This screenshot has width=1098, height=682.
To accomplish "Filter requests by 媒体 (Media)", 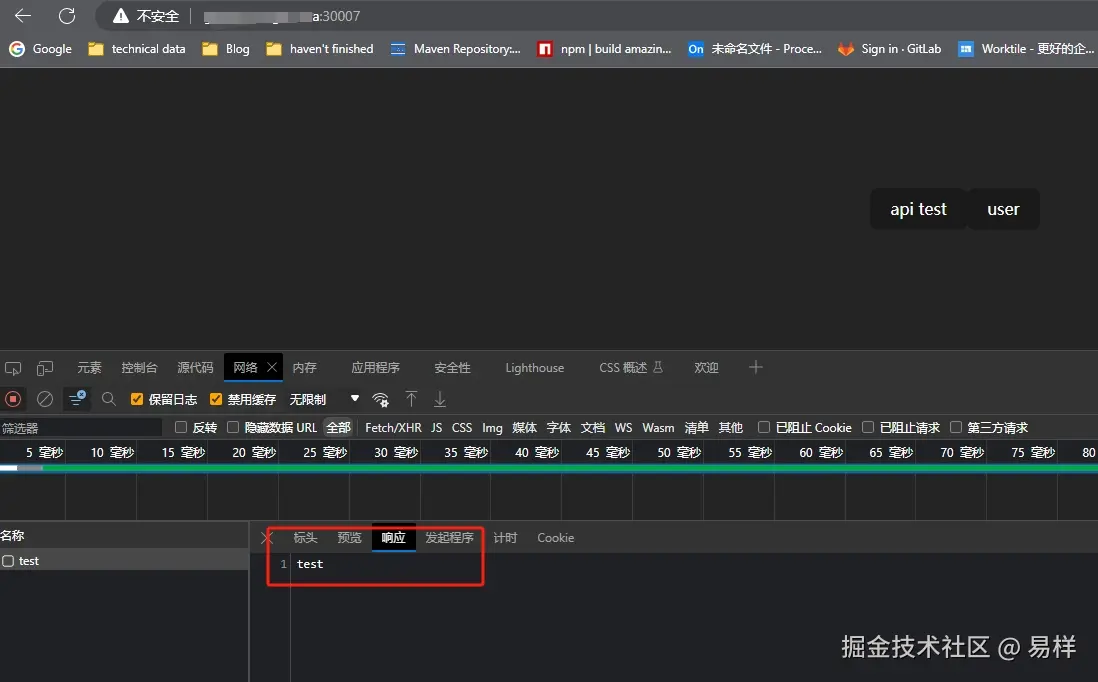I will coord(524,428).
